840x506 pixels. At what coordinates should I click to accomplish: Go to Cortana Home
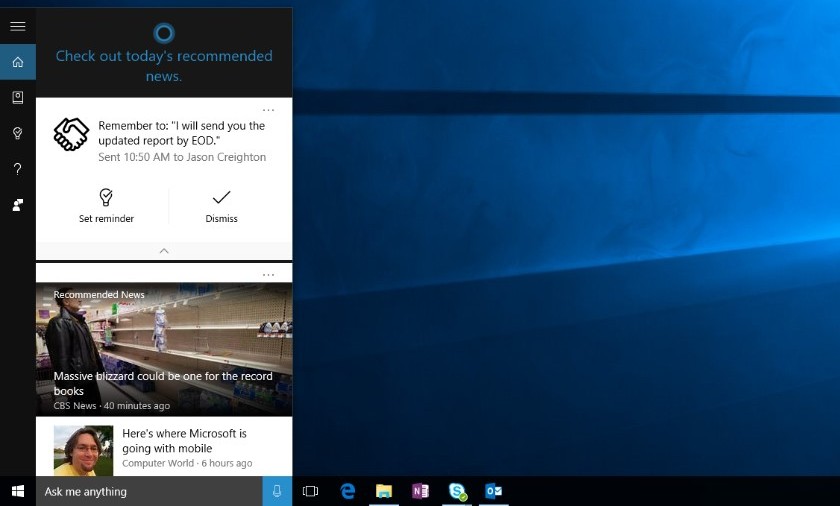[18, 62]
